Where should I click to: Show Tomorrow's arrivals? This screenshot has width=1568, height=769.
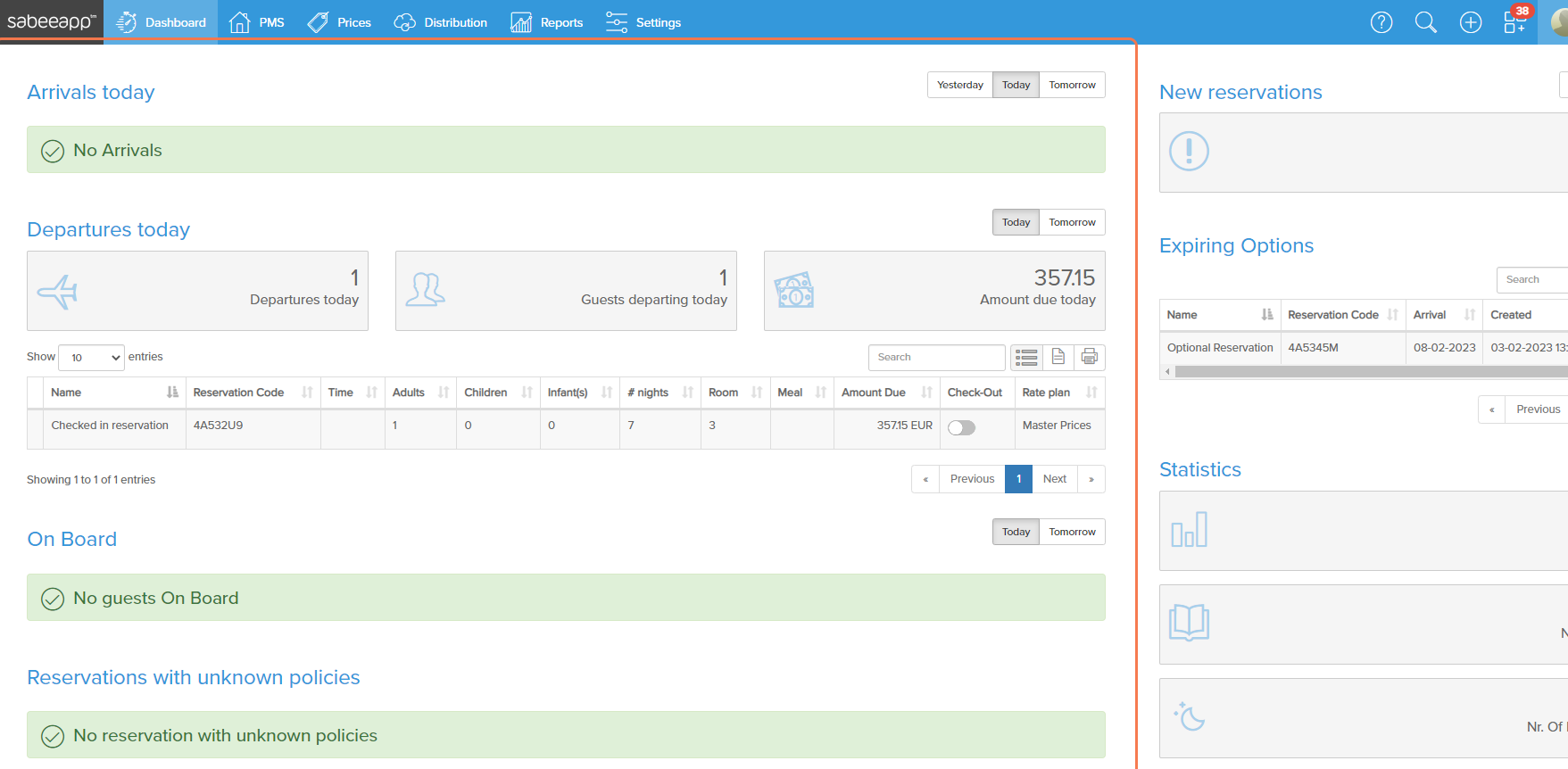click(x=1073, y=85)
